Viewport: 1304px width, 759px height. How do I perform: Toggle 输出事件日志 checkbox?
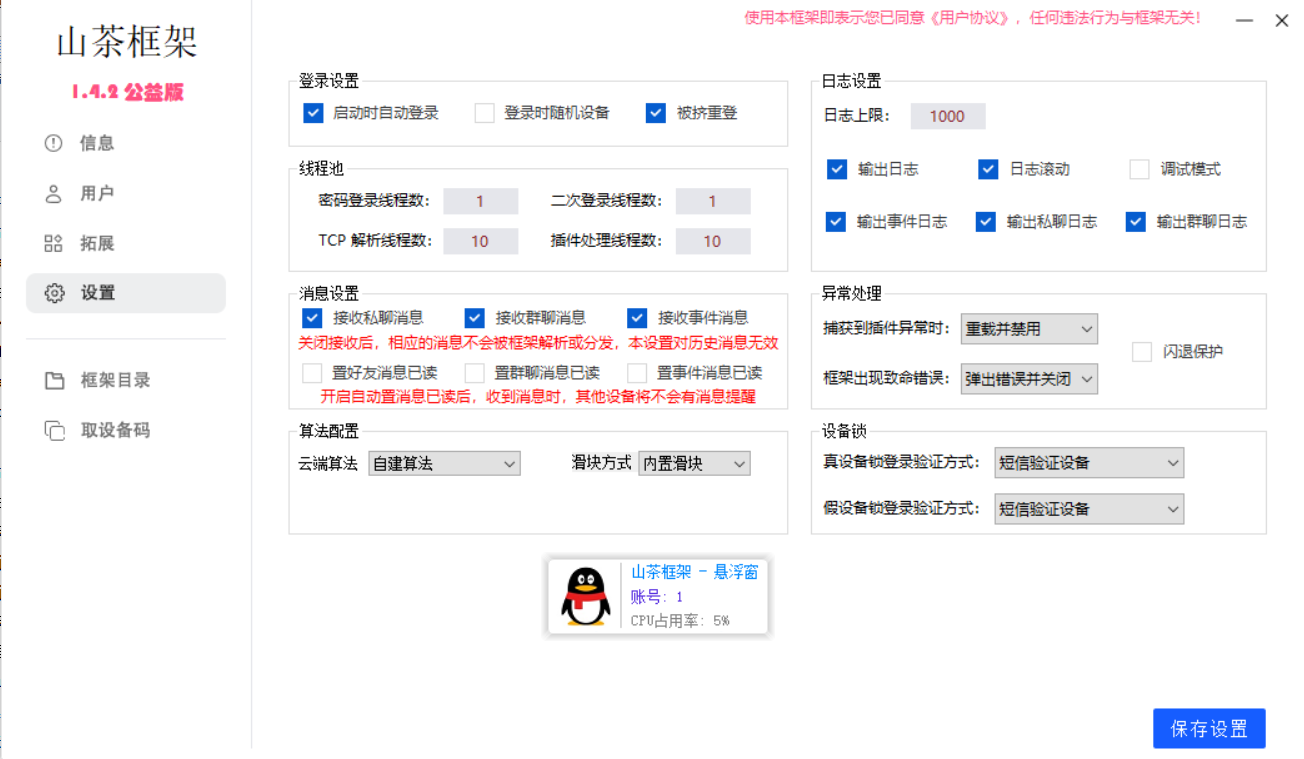(x=836, y=221)
